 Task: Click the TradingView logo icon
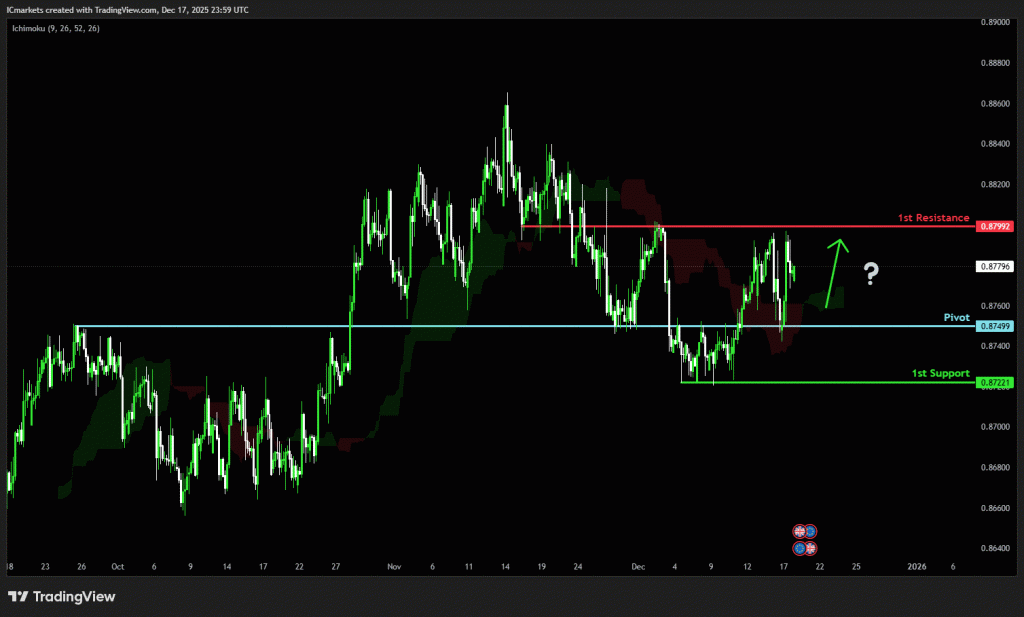point(18,597)
